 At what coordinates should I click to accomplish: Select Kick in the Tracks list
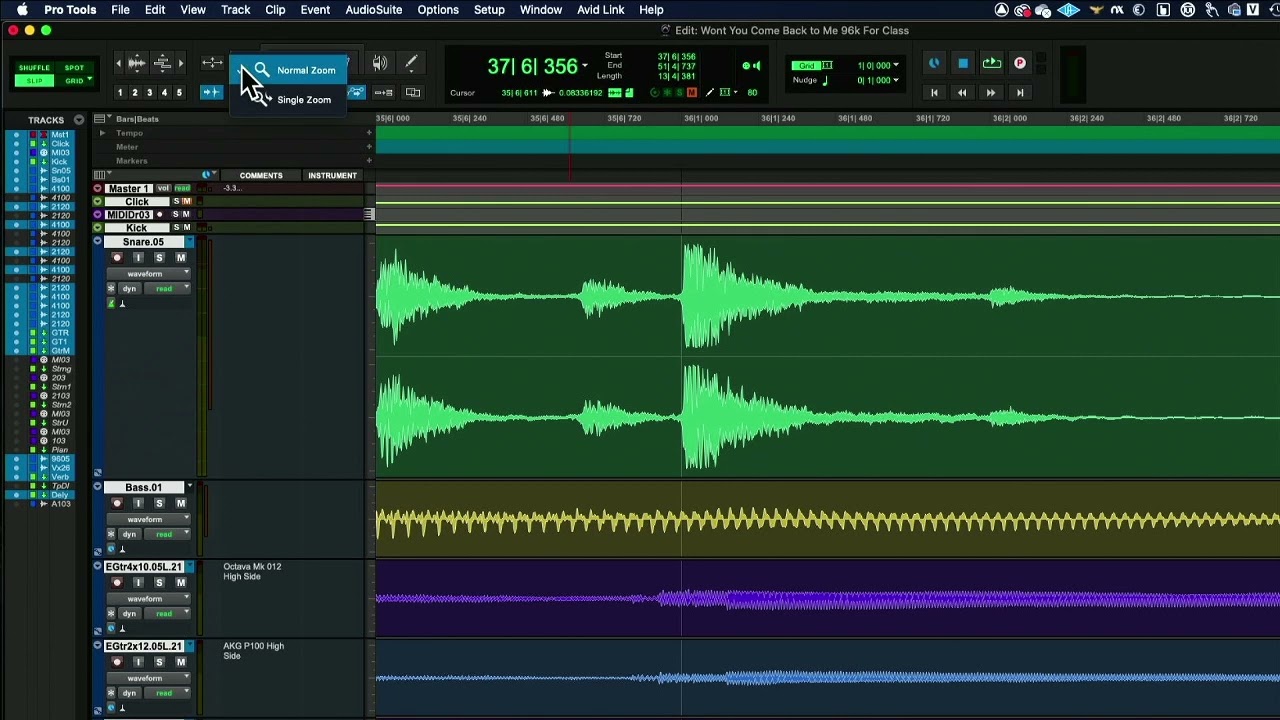(60, 162)
